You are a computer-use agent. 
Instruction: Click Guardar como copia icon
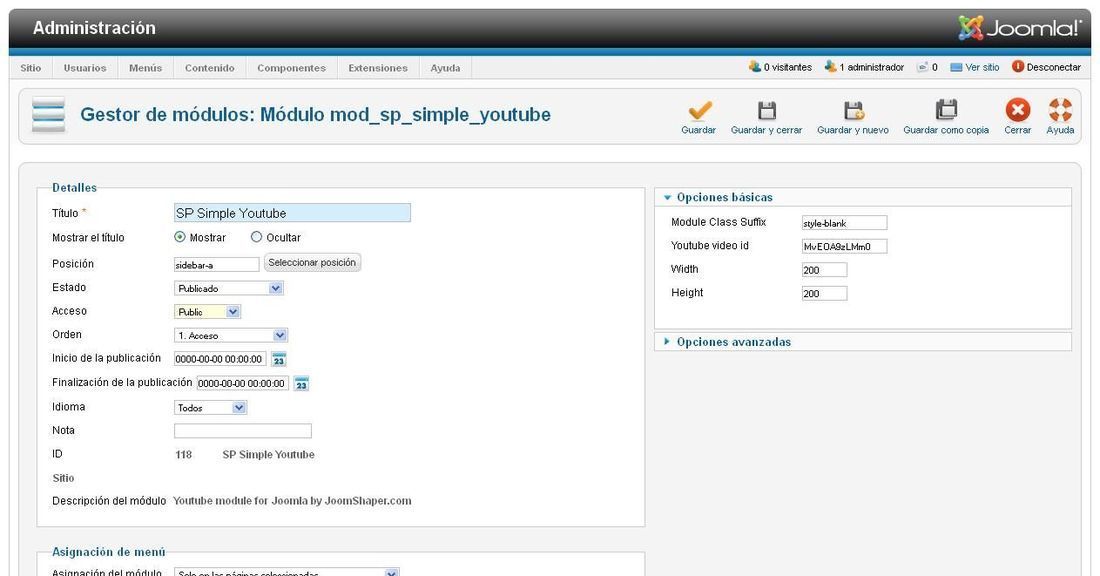pos(946,110)
